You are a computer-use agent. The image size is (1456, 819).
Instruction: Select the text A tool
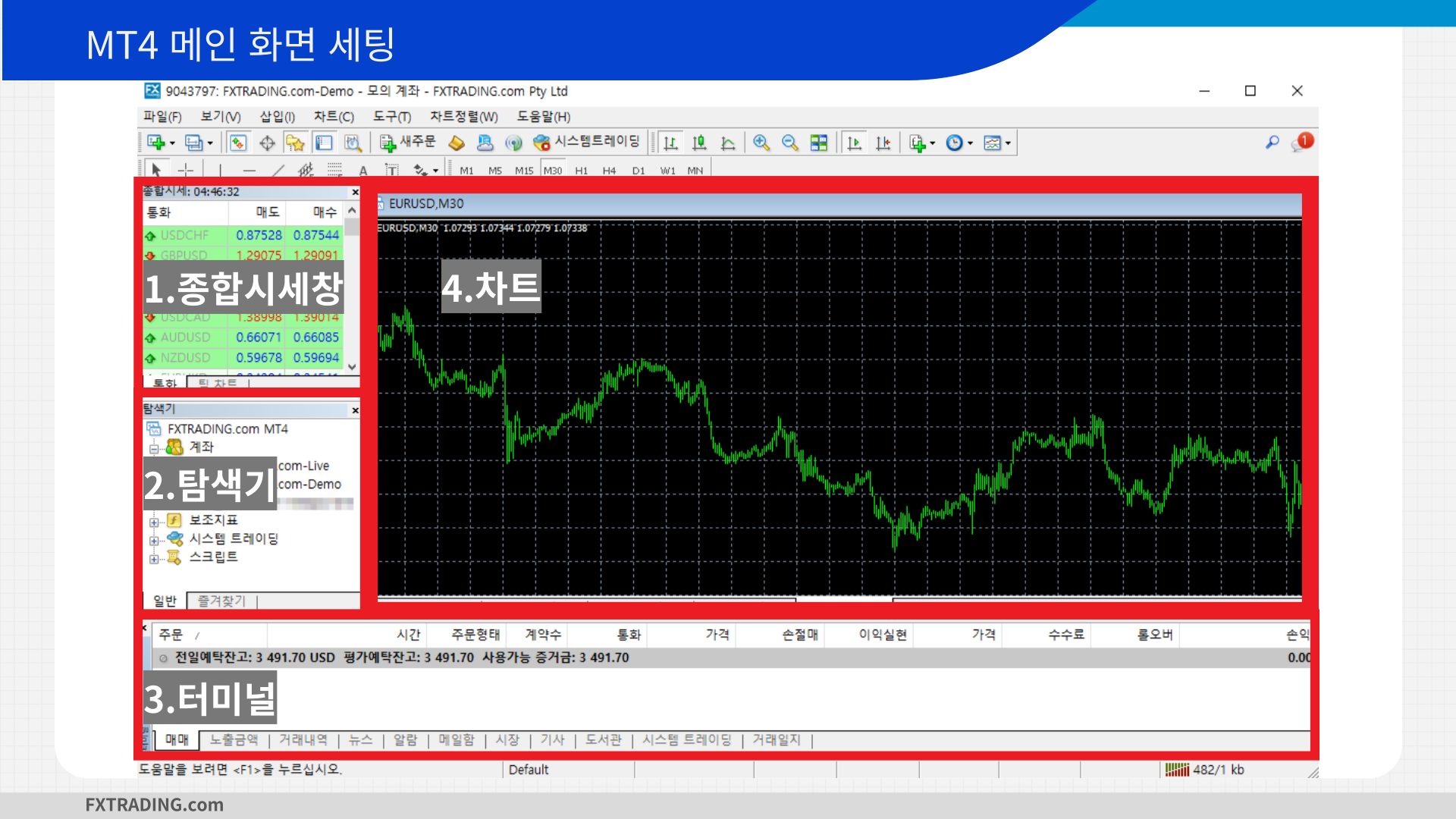point(363,170)
